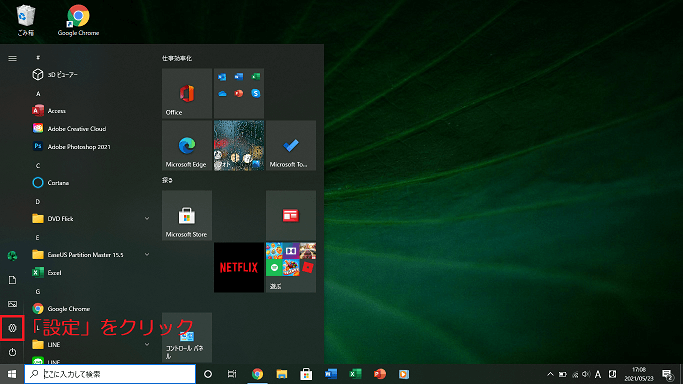Open the Microsoft Store tile
The image size is (683, 384).
point(187,215)
